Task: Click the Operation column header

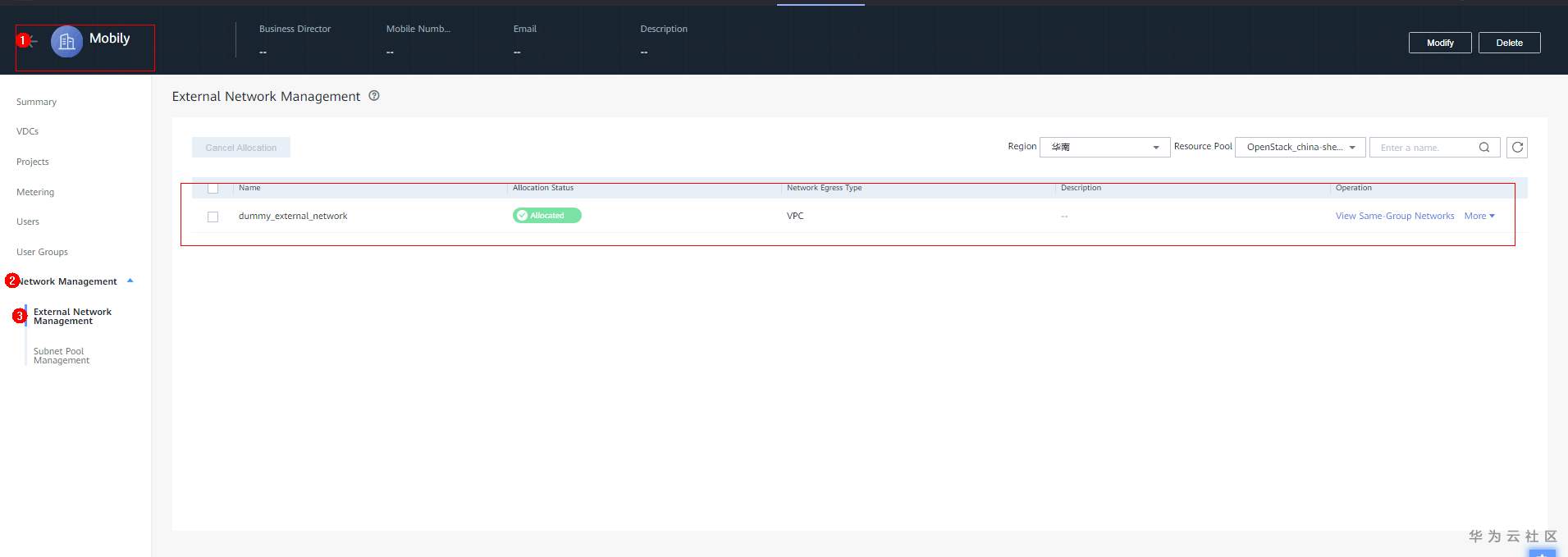Action: point(1354,188)
